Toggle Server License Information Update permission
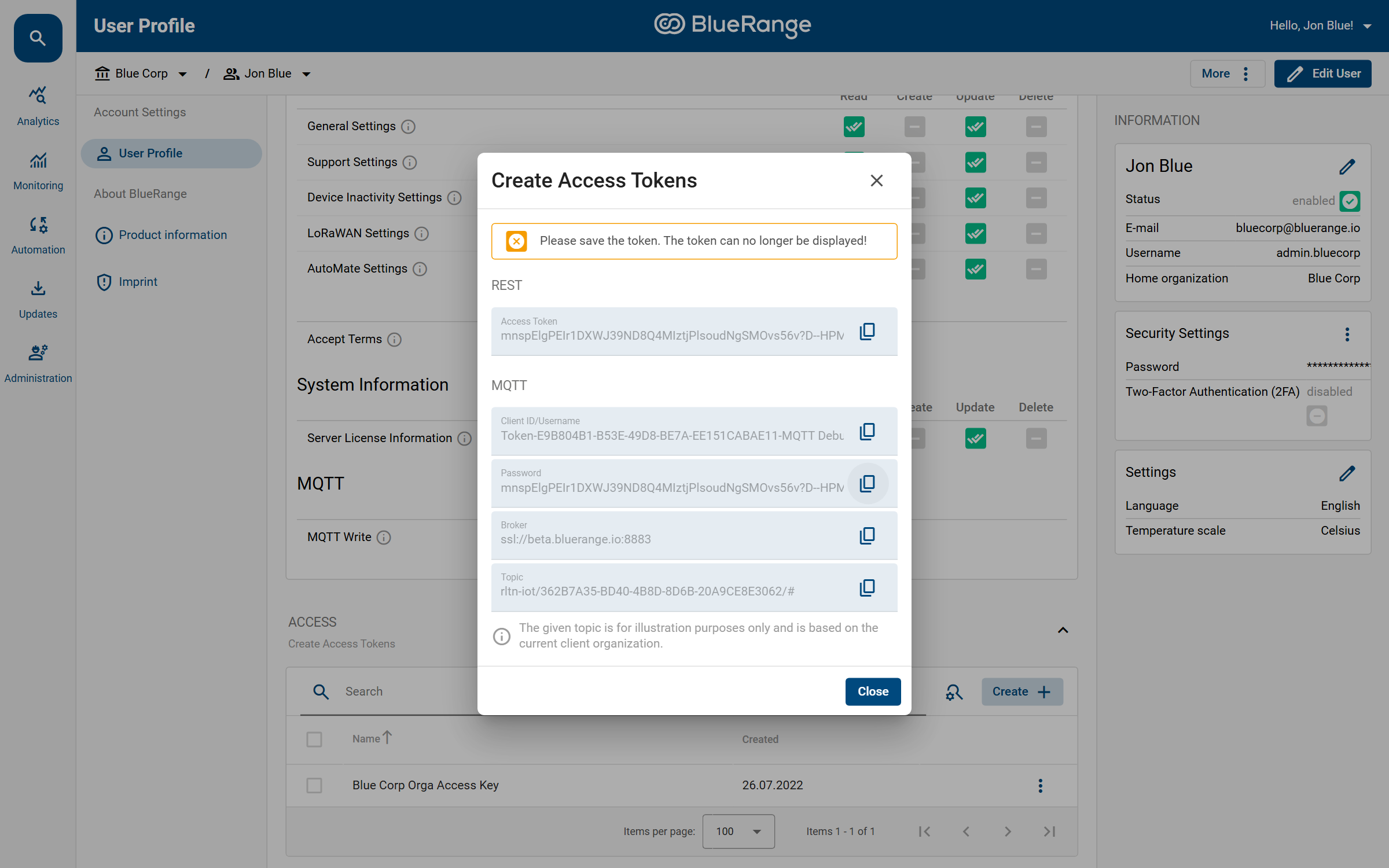1389x868 pixels. point(975,439)
